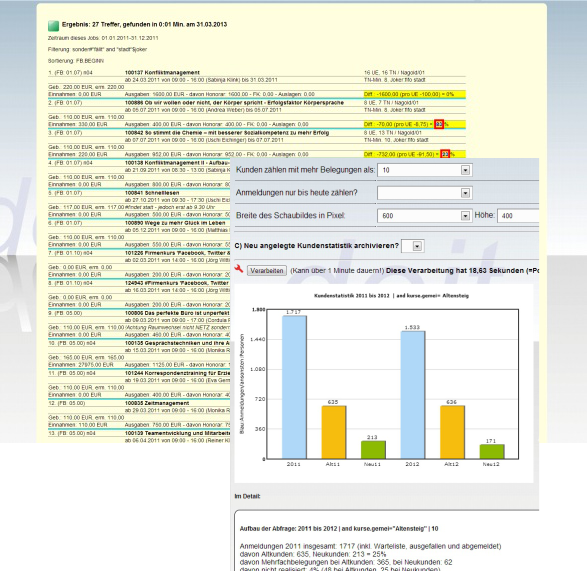Click the 'Zeitraum dieses Jobs' line

[x=103, y=38]
